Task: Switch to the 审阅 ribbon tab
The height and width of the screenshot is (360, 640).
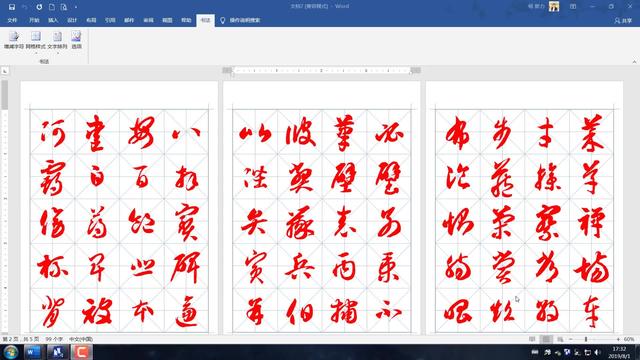Action: 148,20
